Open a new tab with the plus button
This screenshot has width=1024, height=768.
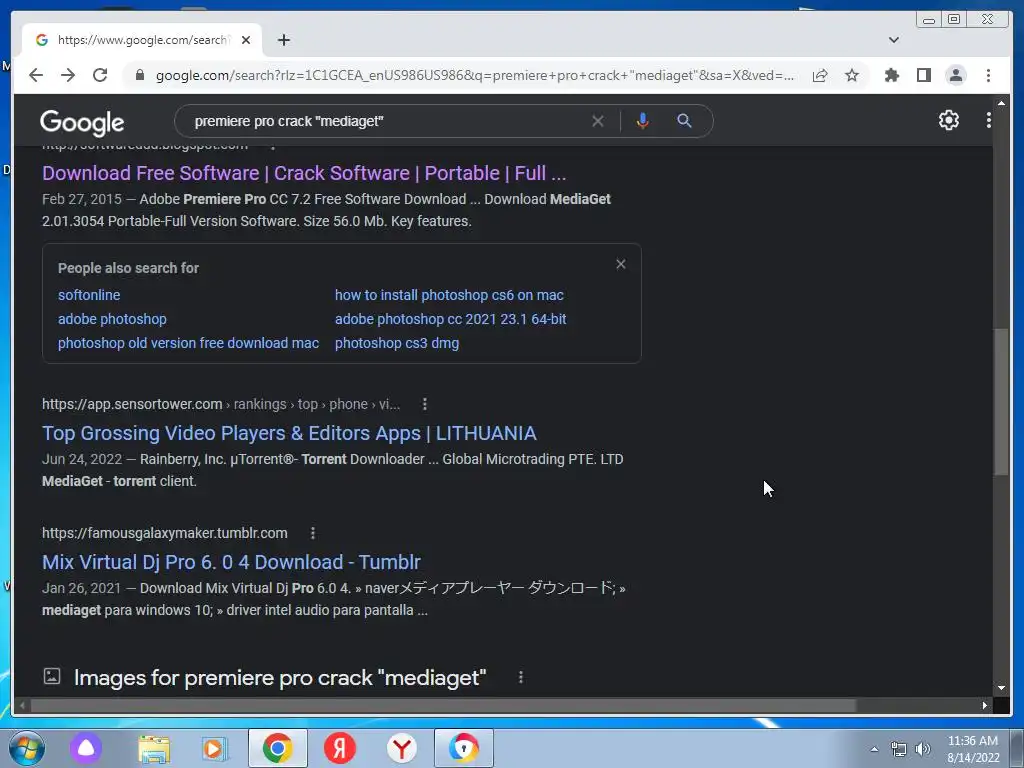pos(283,40)
